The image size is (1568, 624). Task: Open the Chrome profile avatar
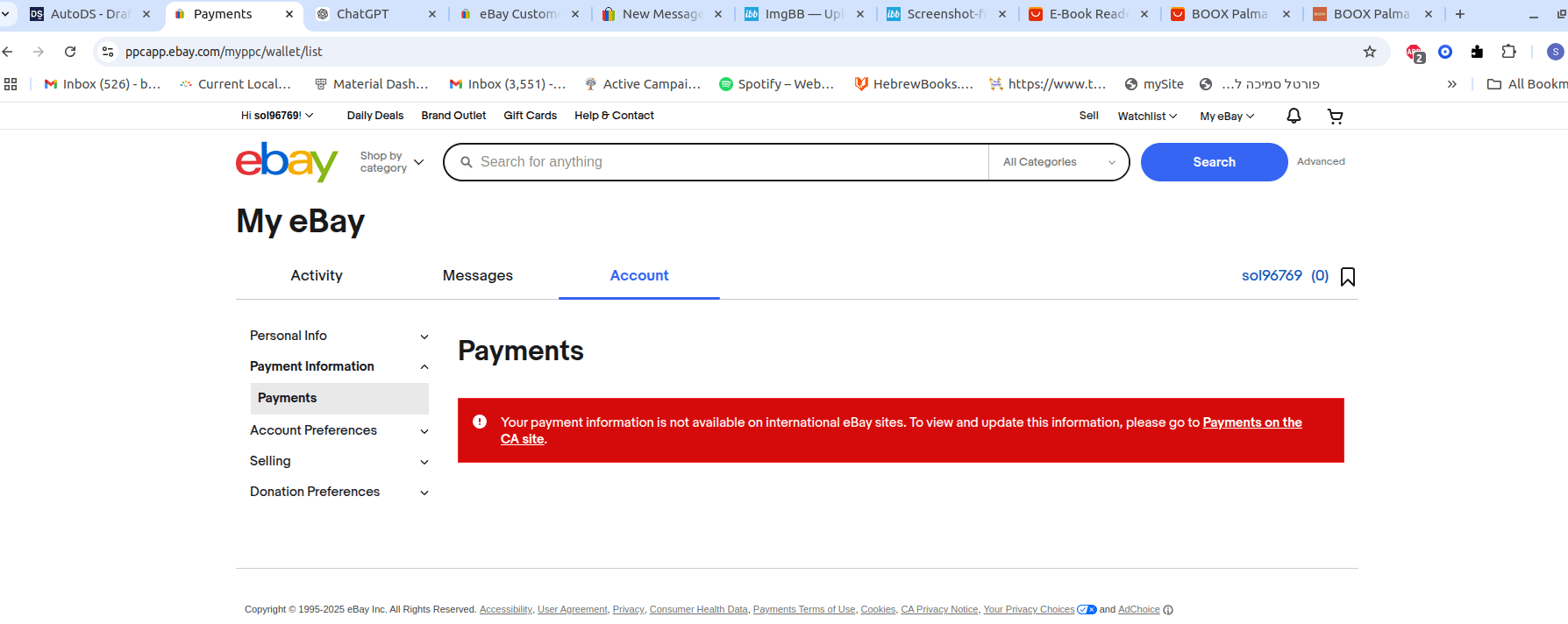coord(1555,52)
